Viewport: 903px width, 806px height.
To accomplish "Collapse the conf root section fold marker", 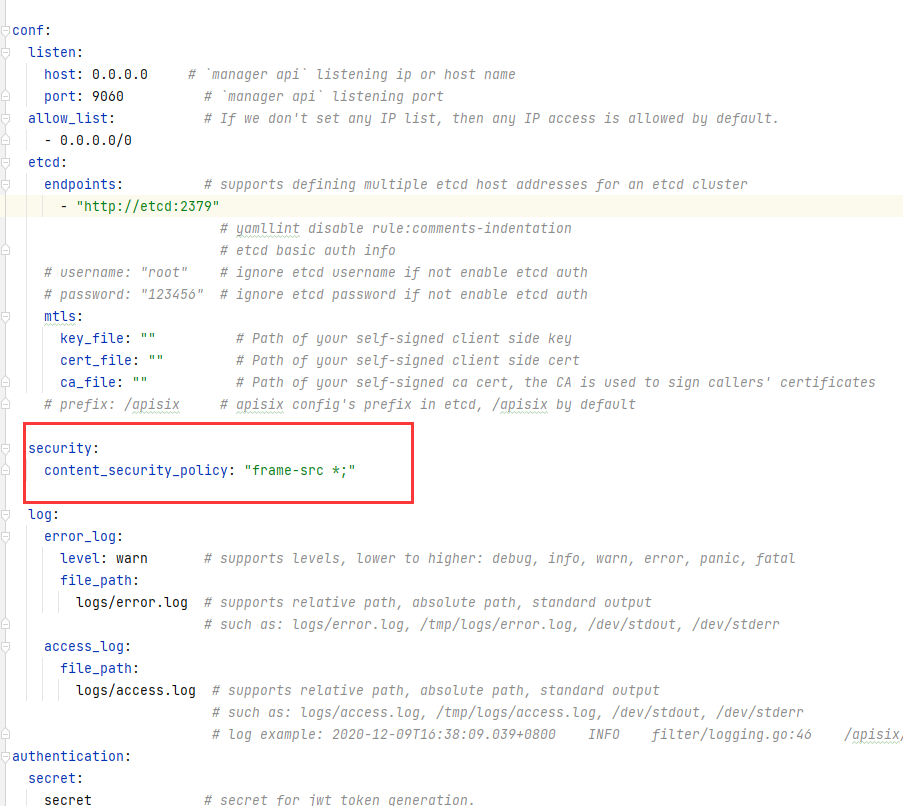I will (6, 30).
